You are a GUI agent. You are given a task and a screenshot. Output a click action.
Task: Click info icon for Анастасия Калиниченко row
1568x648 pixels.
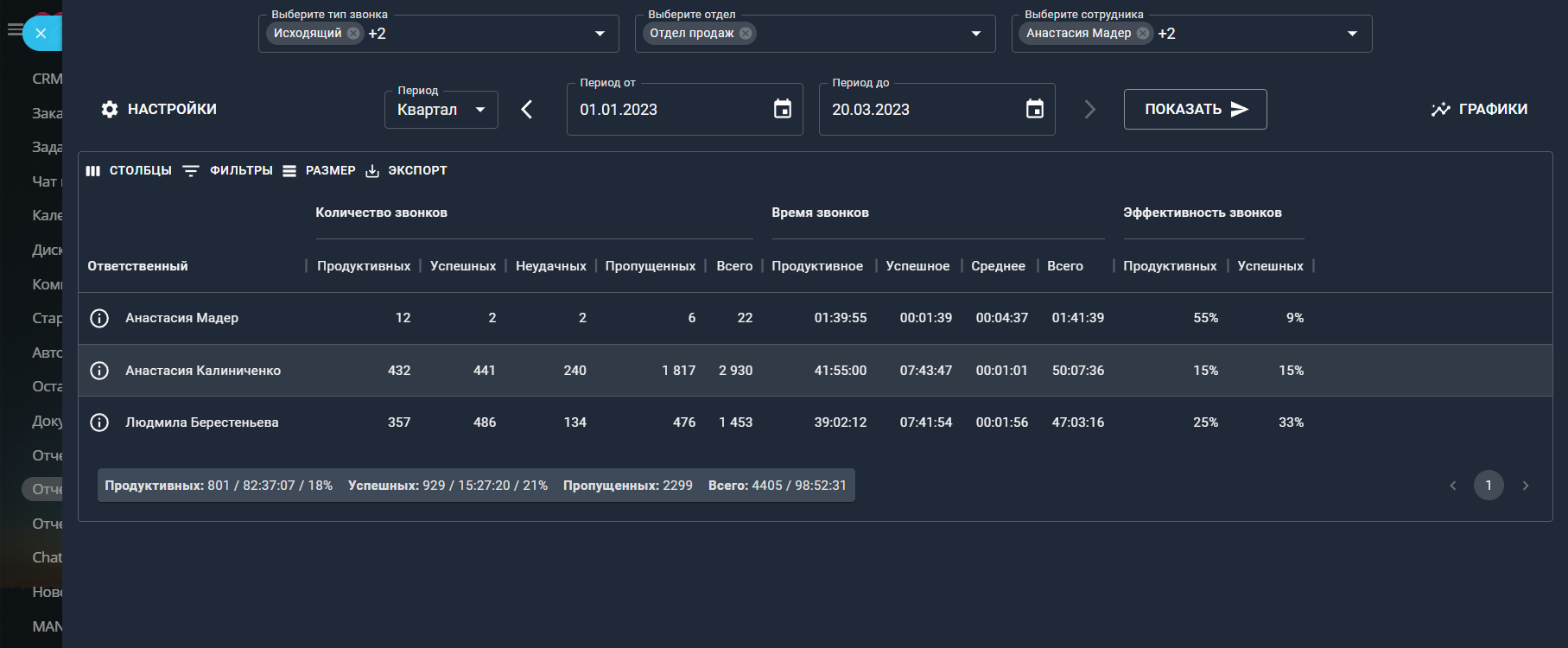coord(99,371)
